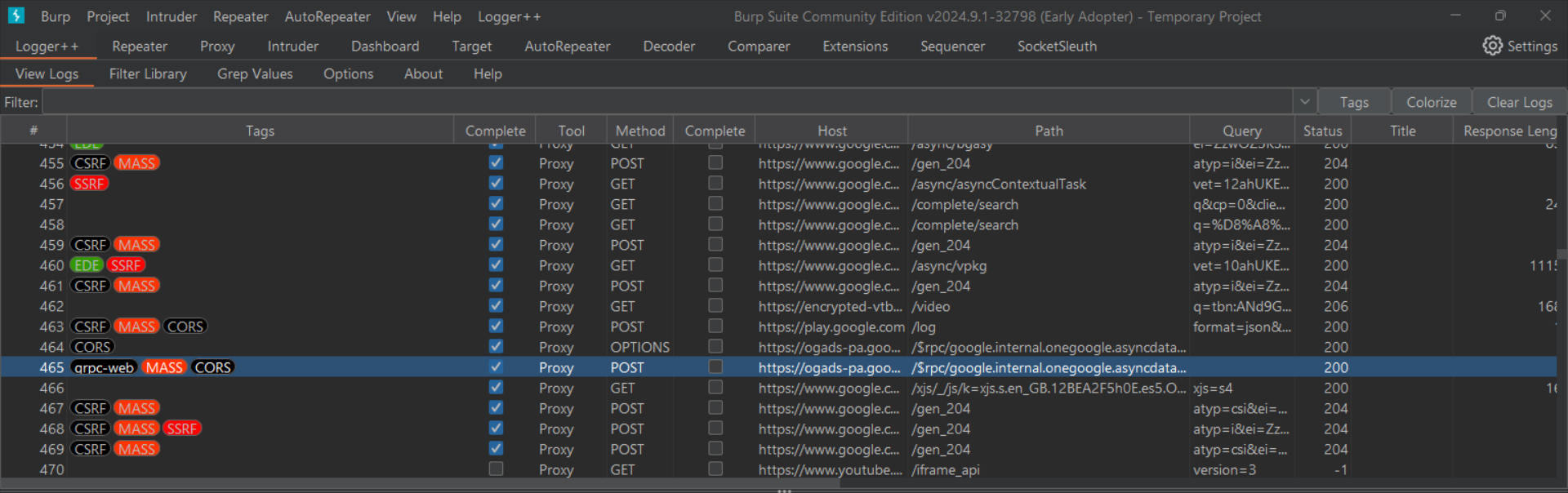Toggle first Complete checkbox on row 462
This screenshot has width=1568, height=493.
click(x=496, y=305)
